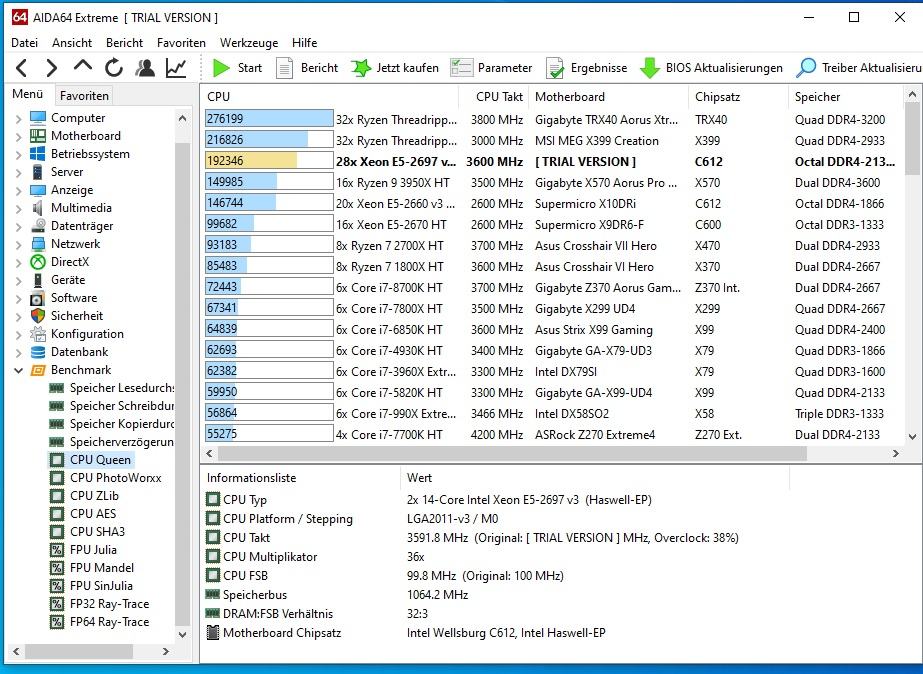Open the FP32 Ray-Trace benchmark
Screen dimensions: 923x674
[99, 604]
